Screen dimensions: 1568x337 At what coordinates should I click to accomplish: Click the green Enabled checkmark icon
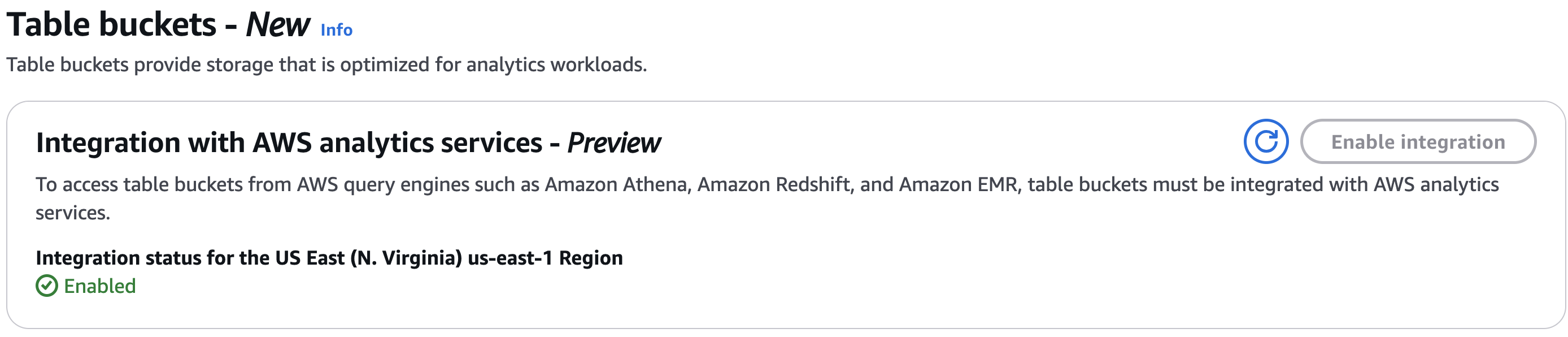tap(47, 286)
